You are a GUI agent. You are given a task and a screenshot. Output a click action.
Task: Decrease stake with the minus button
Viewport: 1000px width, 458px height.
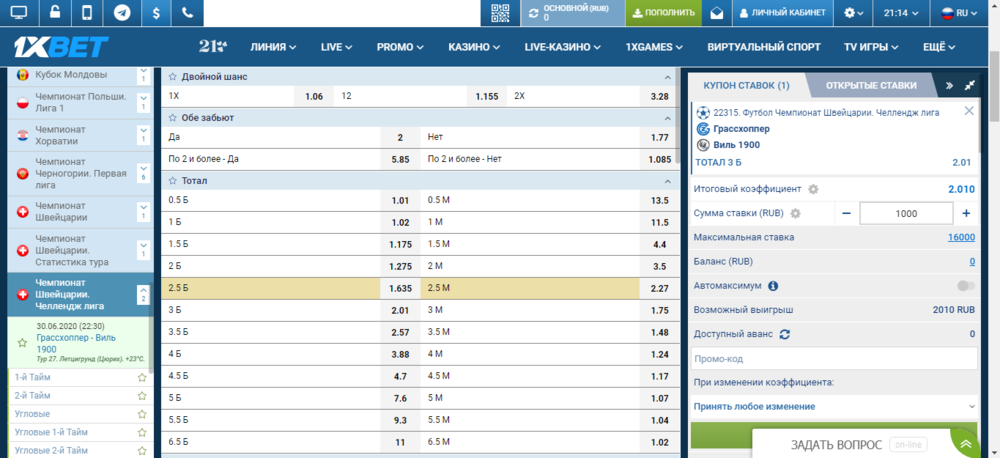pos(846,214)
